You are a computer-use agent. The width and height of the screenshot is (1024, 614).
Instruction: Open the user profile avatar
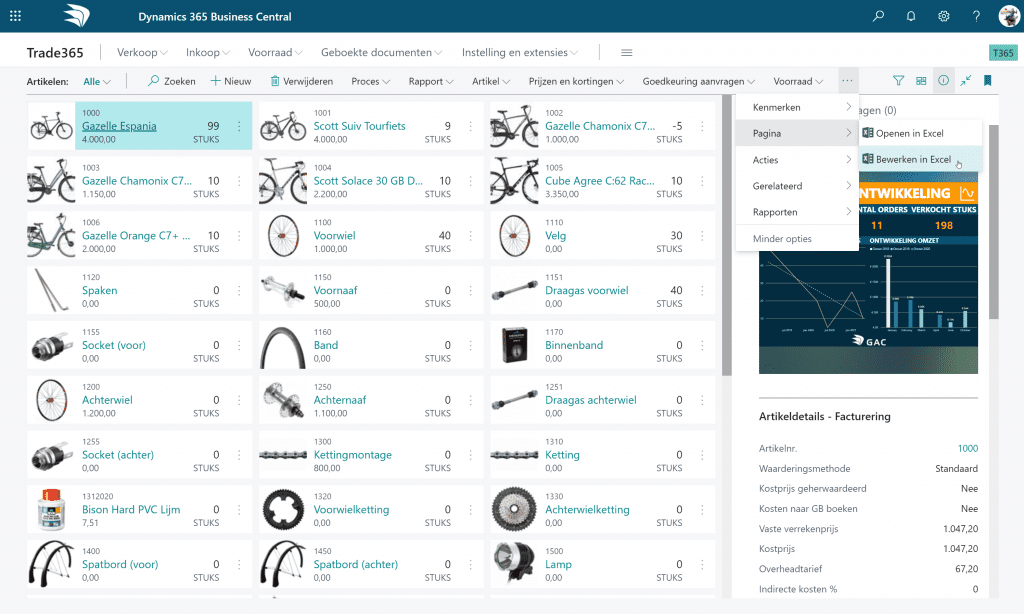point(1010,16)
